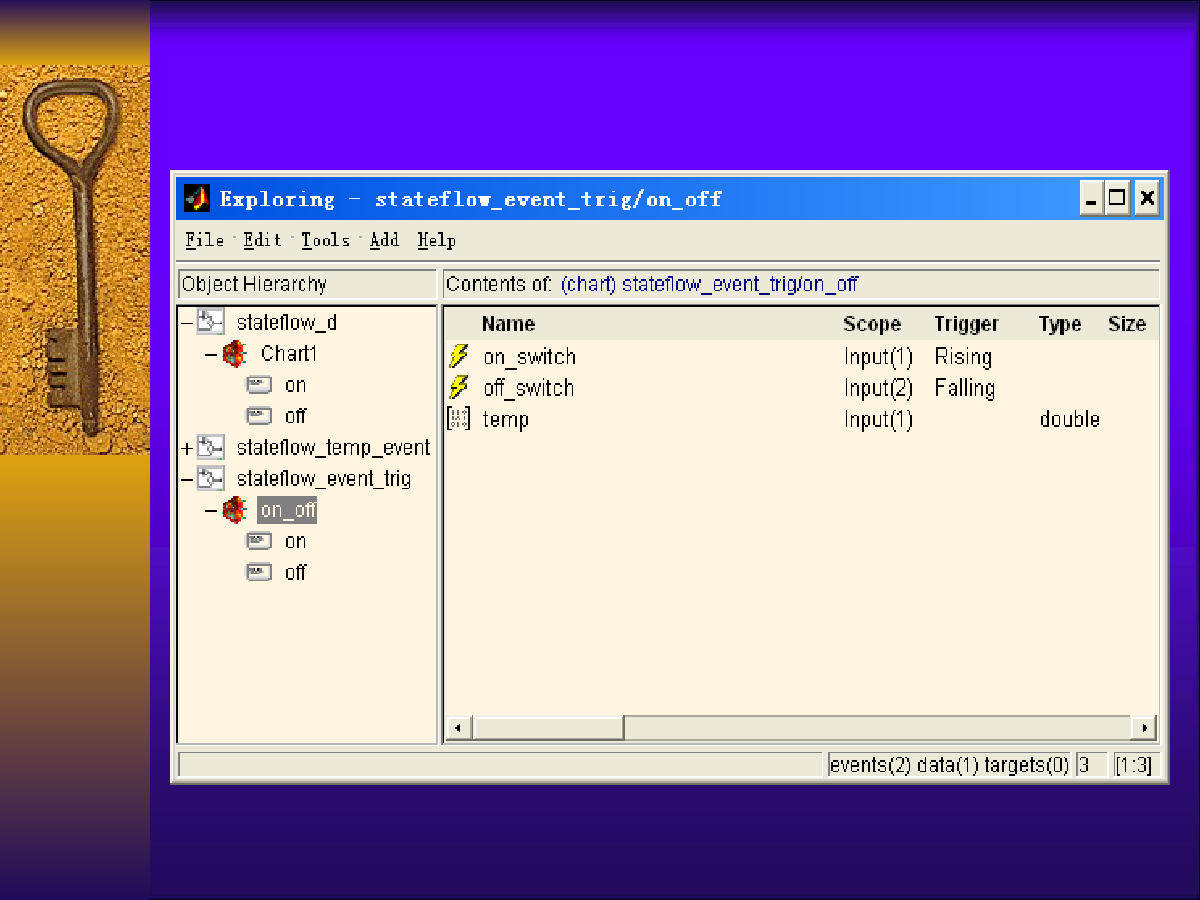Image resolution: width=1200 pixels, height=900 pixels.
Task: Open the Help menu
Action: point(437,240)
